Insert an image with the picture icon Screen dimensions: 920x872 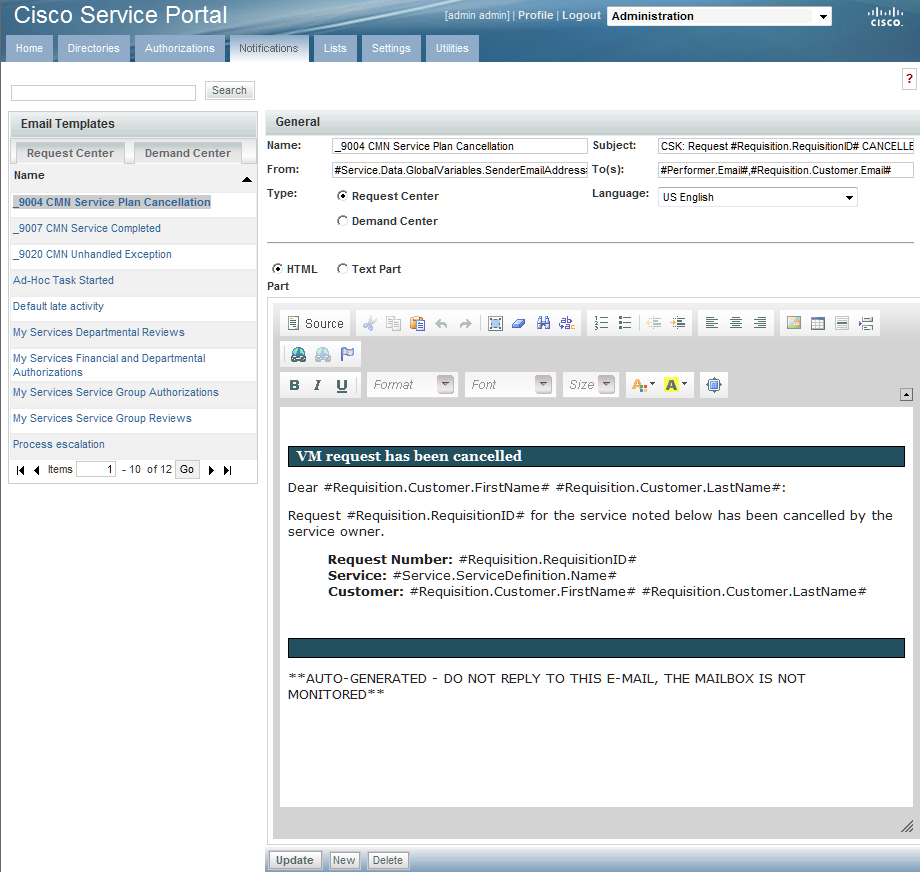794,323
